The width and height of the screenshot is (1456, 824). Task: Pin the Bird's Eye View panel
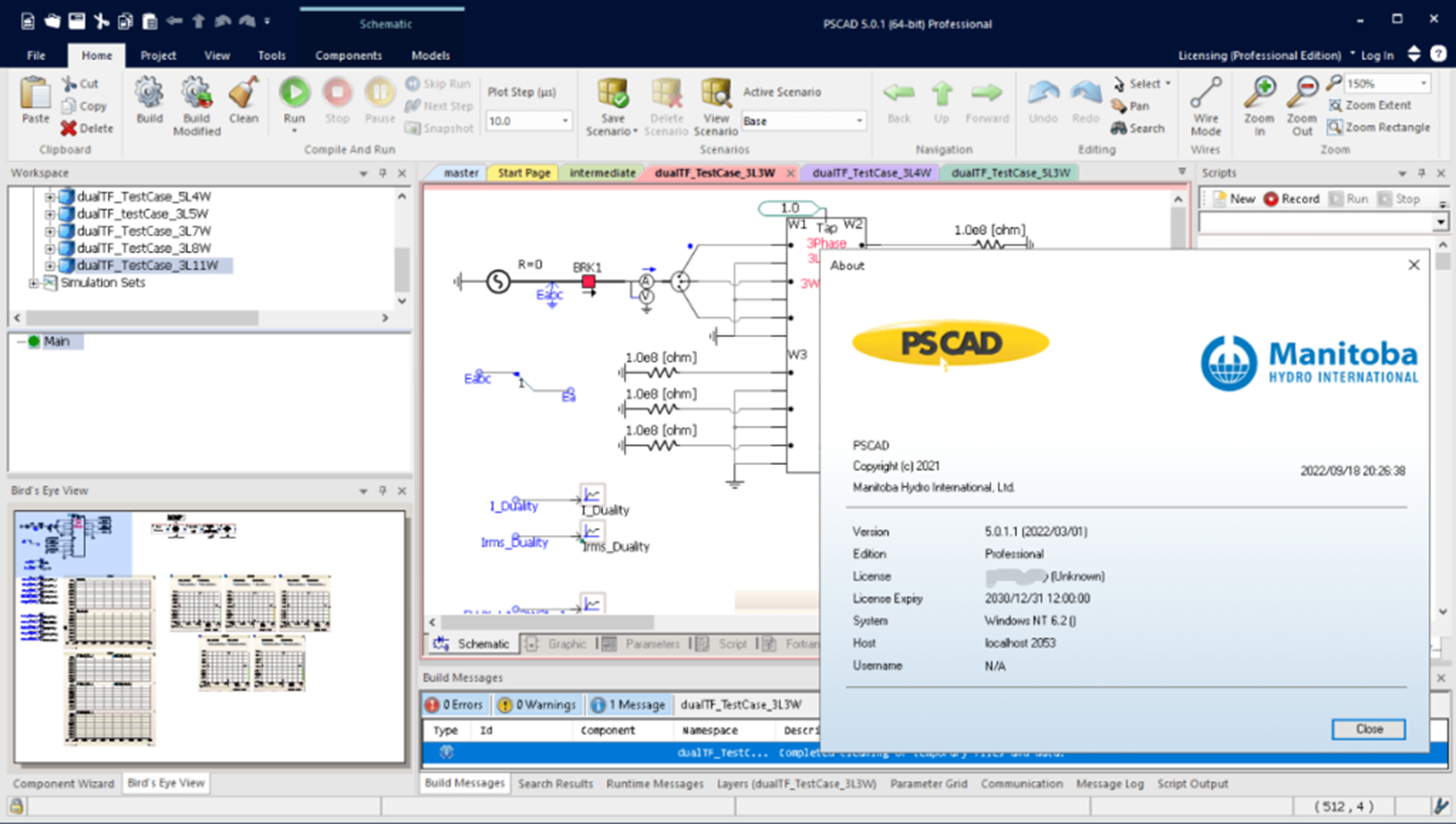[382, 491]
